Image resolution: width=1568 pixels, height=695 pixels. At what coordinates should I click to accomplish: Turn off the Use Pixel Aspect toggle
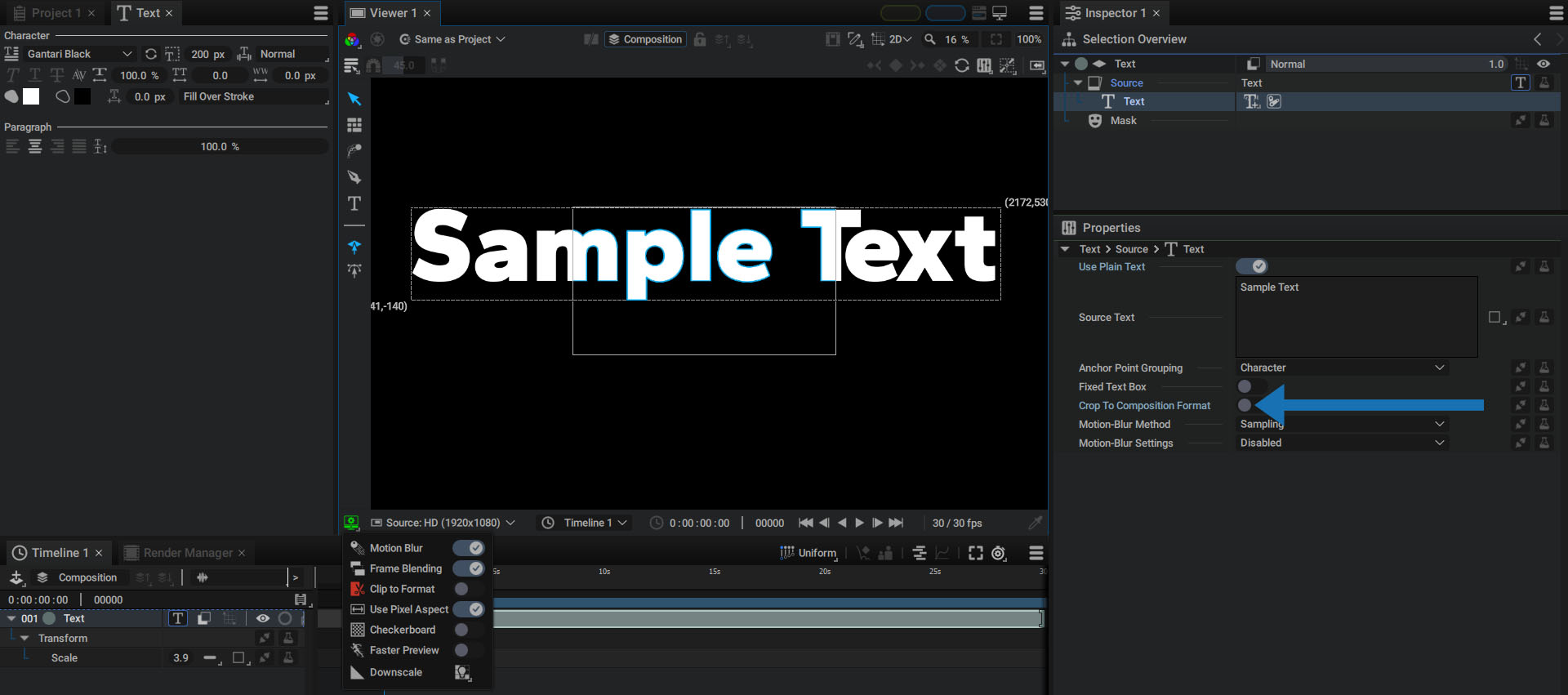pos(469,609)
